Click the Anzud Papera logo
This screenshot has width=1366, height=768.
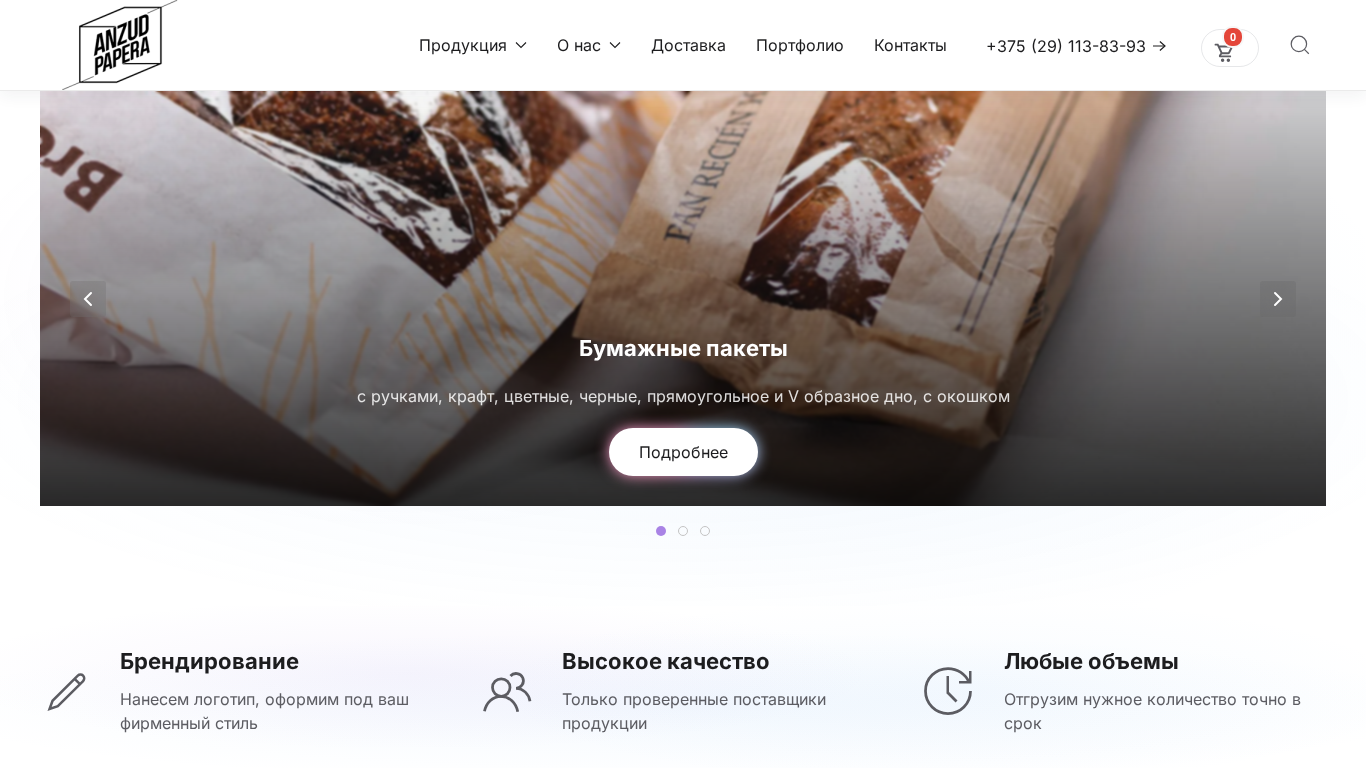120,45
